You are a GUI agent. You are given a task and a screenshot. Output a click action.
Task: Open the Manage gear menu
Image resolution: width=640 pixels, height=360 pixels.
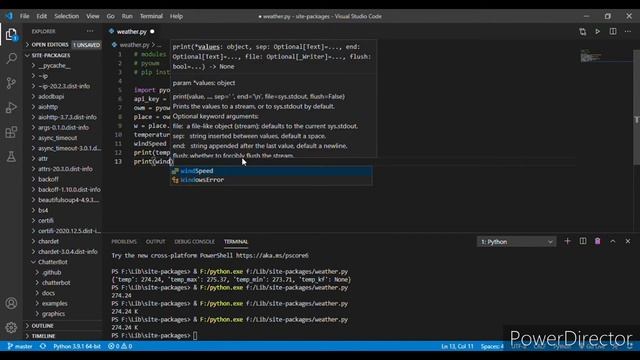pos(11,327)
